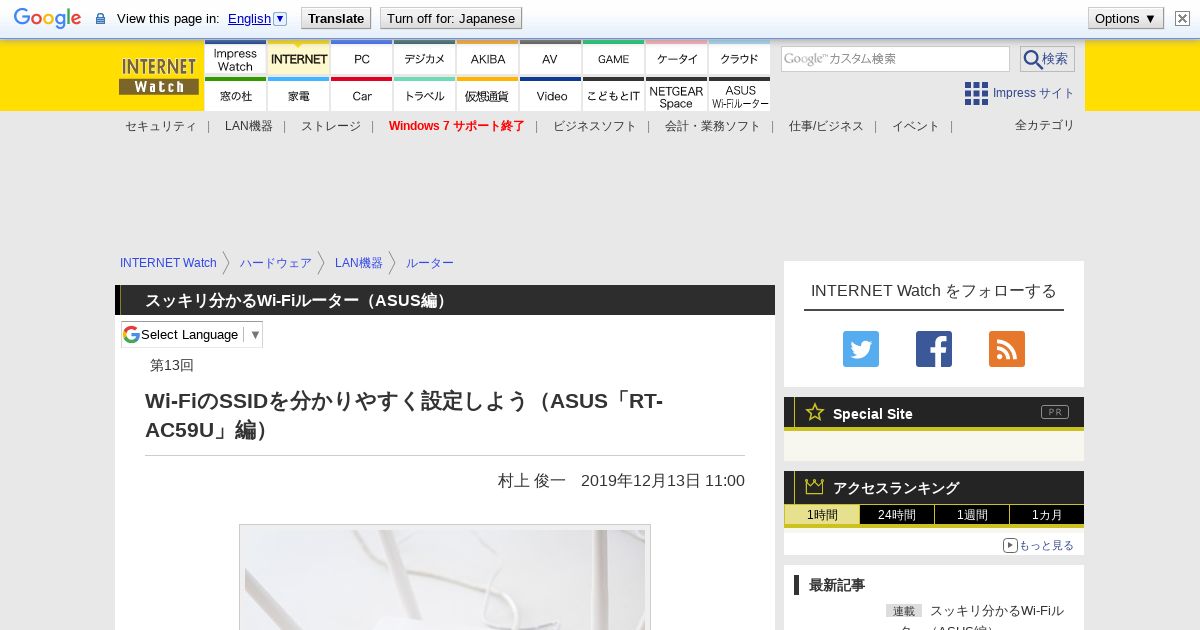Click the Google custom search field
Image resolution: width=1200 pixels, height=630 pixels.
click(895, 59)
